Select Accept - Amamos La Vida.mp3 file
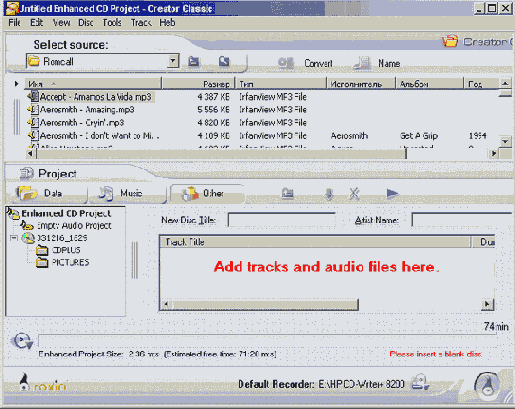 coord(95,97)
